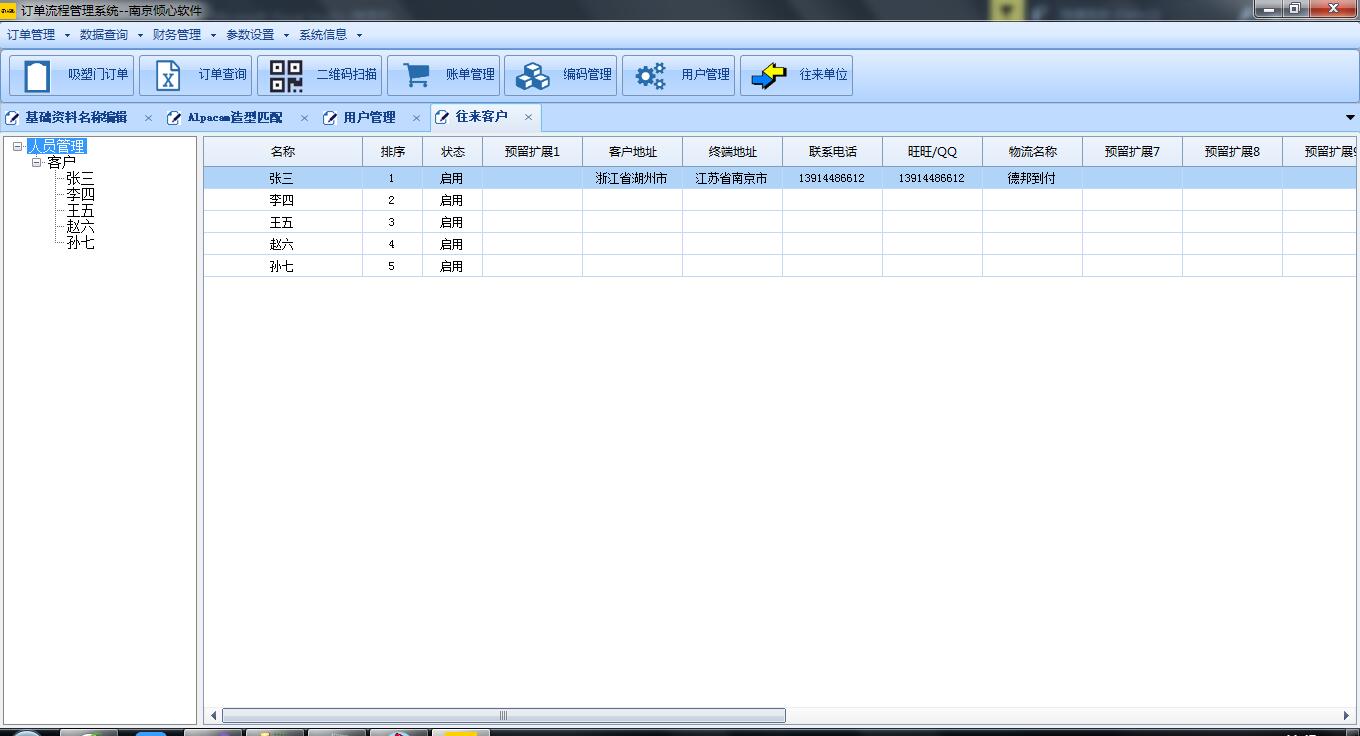Click the 订单查询 spreadsheet icon
The width and height of the screenshot is (1360, 736).
(x=168, y=76)
